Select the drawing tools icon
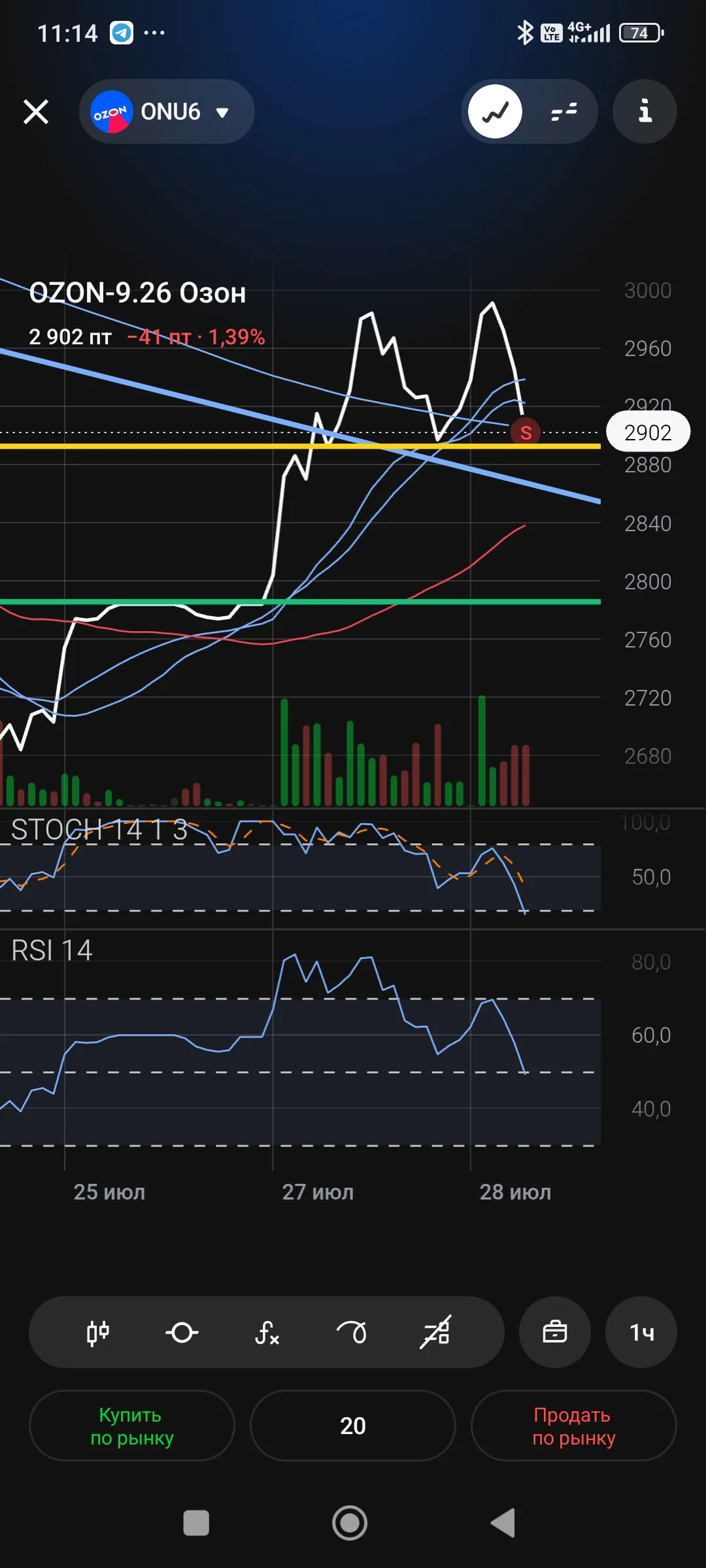 click(x=351, y=1332)
